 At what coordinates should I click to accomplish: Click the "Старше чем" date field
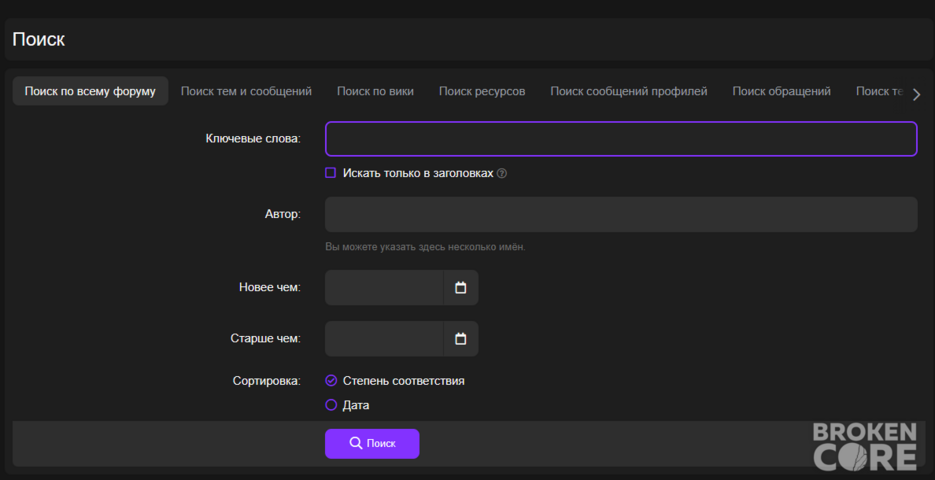click(x=385, y=339)
